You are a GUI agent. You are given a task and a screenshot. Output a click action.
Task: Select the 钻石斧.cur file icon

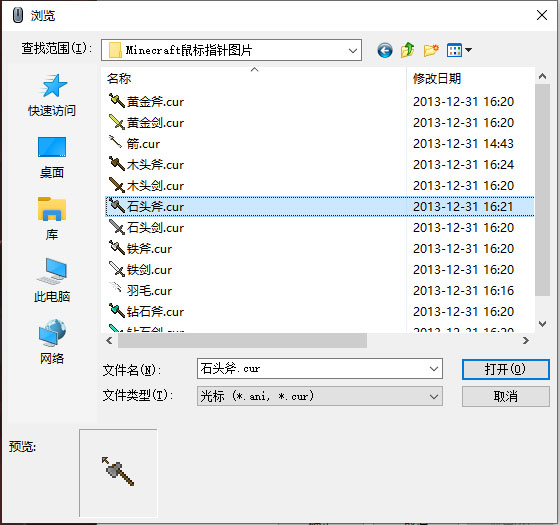coord(116,311)
